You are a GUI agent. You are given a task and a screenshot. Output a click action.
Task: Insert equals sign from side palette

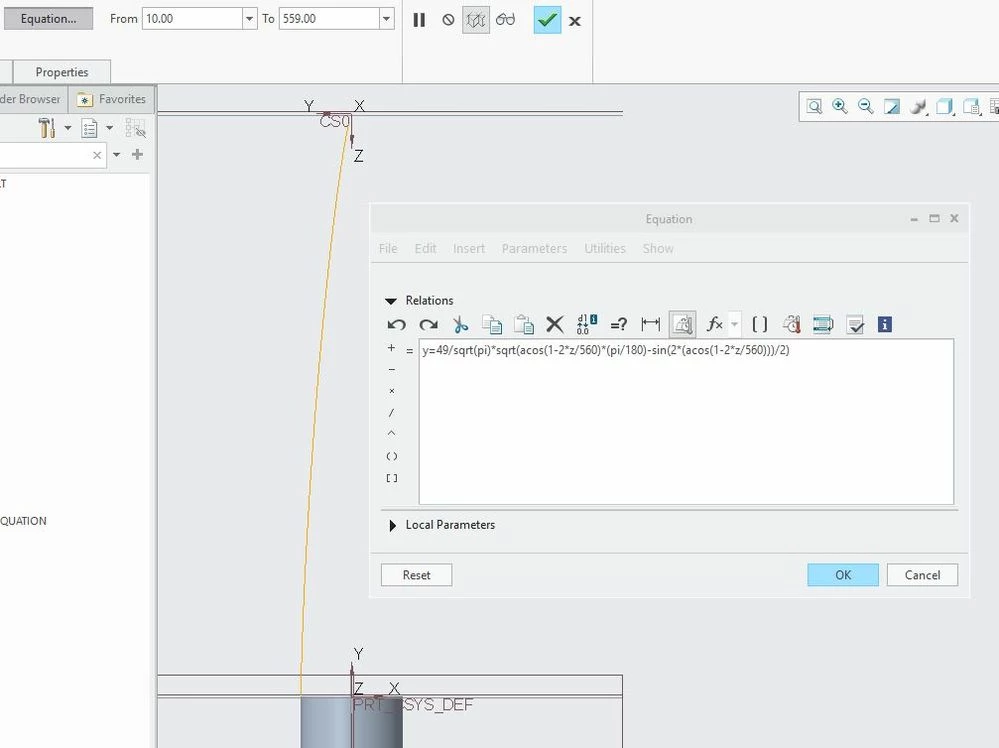[409, 351]
